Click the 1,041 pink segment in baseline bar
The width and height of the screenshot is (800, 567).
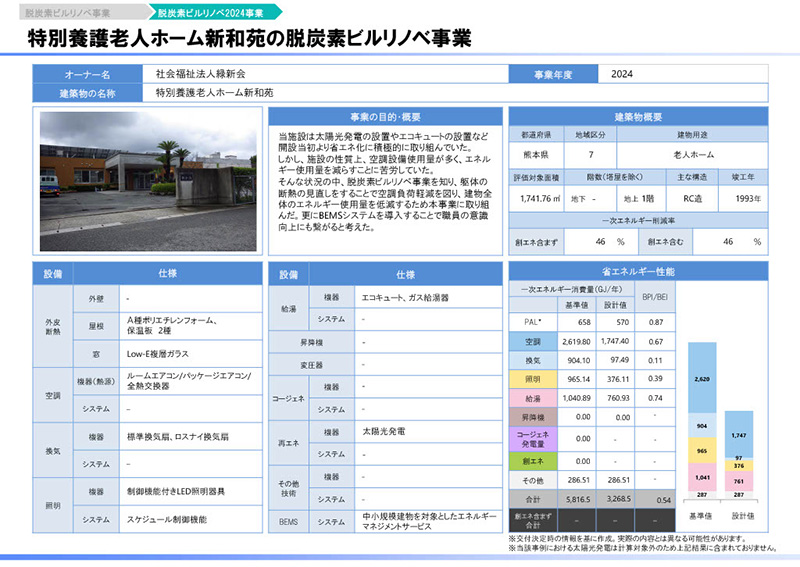point(702,477)
